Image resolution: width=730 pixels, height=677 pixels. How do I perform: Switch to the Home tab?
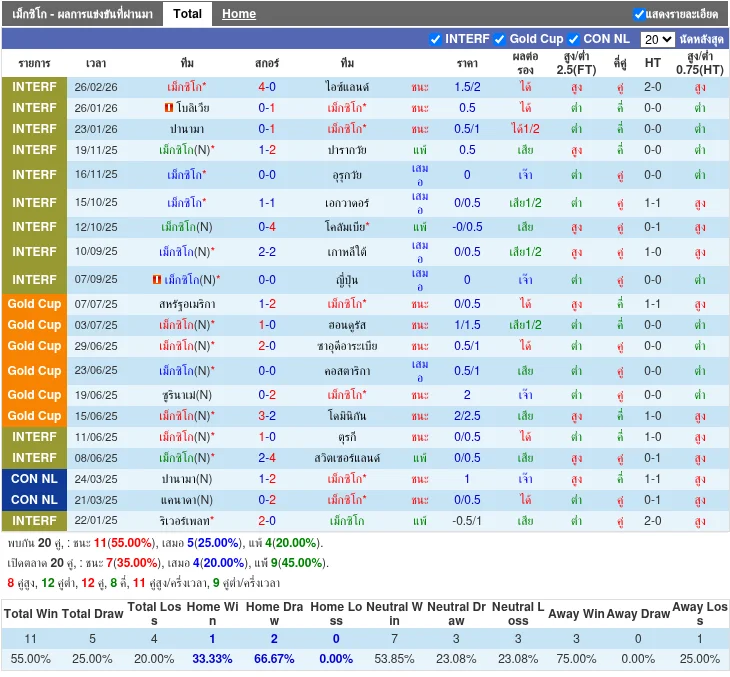point(239,14)
